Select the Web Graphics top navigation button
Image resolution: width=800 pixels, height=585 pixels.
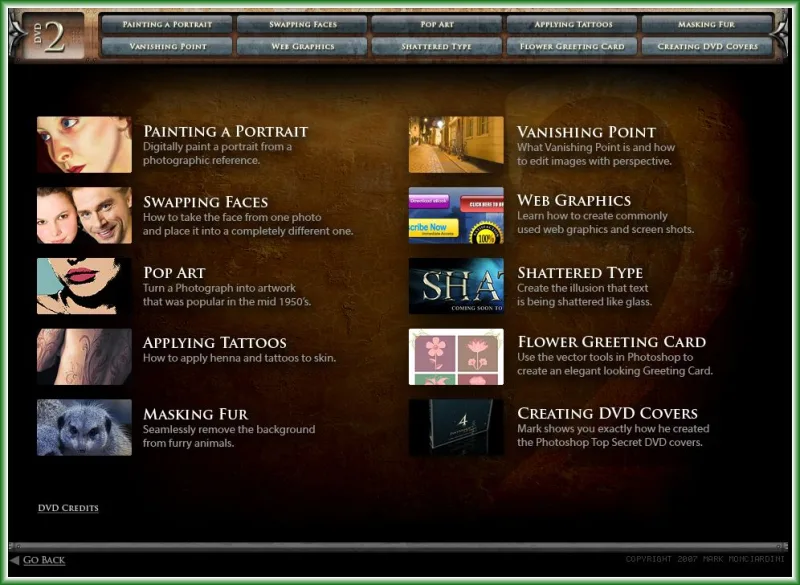point(302,46)
